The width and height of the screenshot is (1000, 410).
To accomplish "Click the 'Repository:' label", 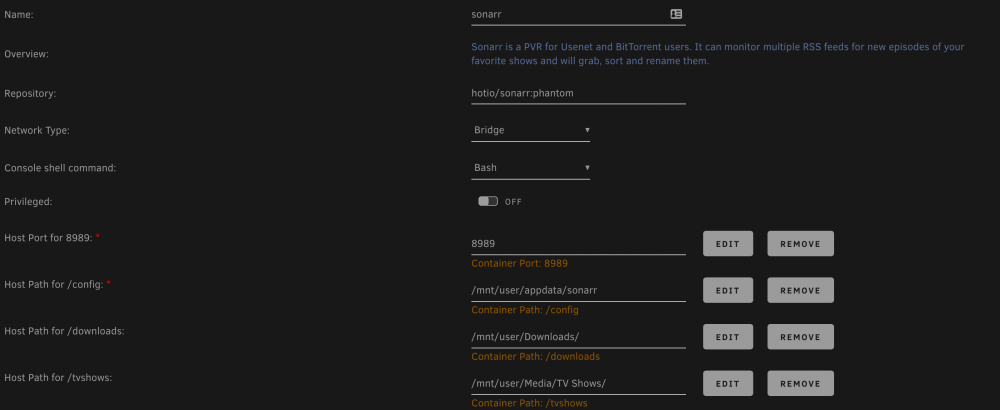I will point(30,94).
